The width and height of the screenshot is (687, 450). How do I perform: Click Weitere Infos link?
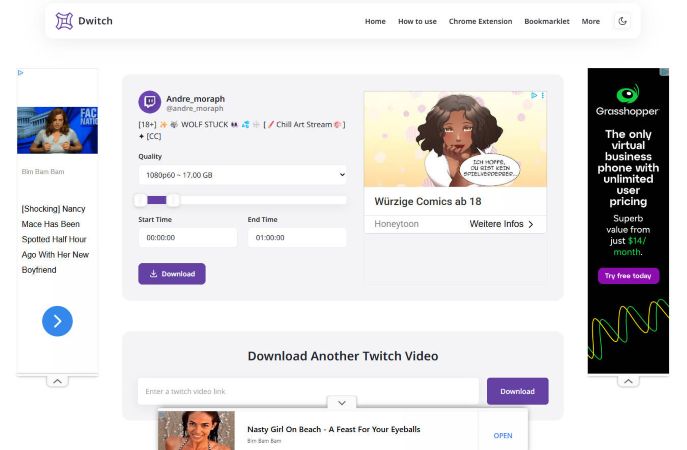[x=501, y=224]
